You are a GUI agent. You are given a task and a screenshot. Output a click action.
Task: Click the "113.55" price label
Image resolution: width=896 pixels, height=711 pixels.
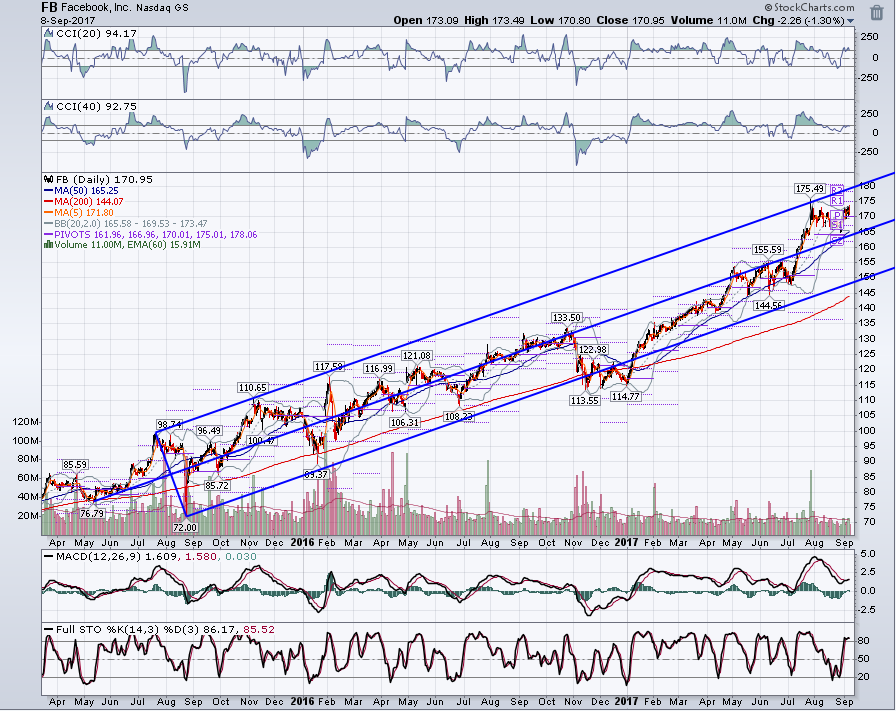point(585,401)
